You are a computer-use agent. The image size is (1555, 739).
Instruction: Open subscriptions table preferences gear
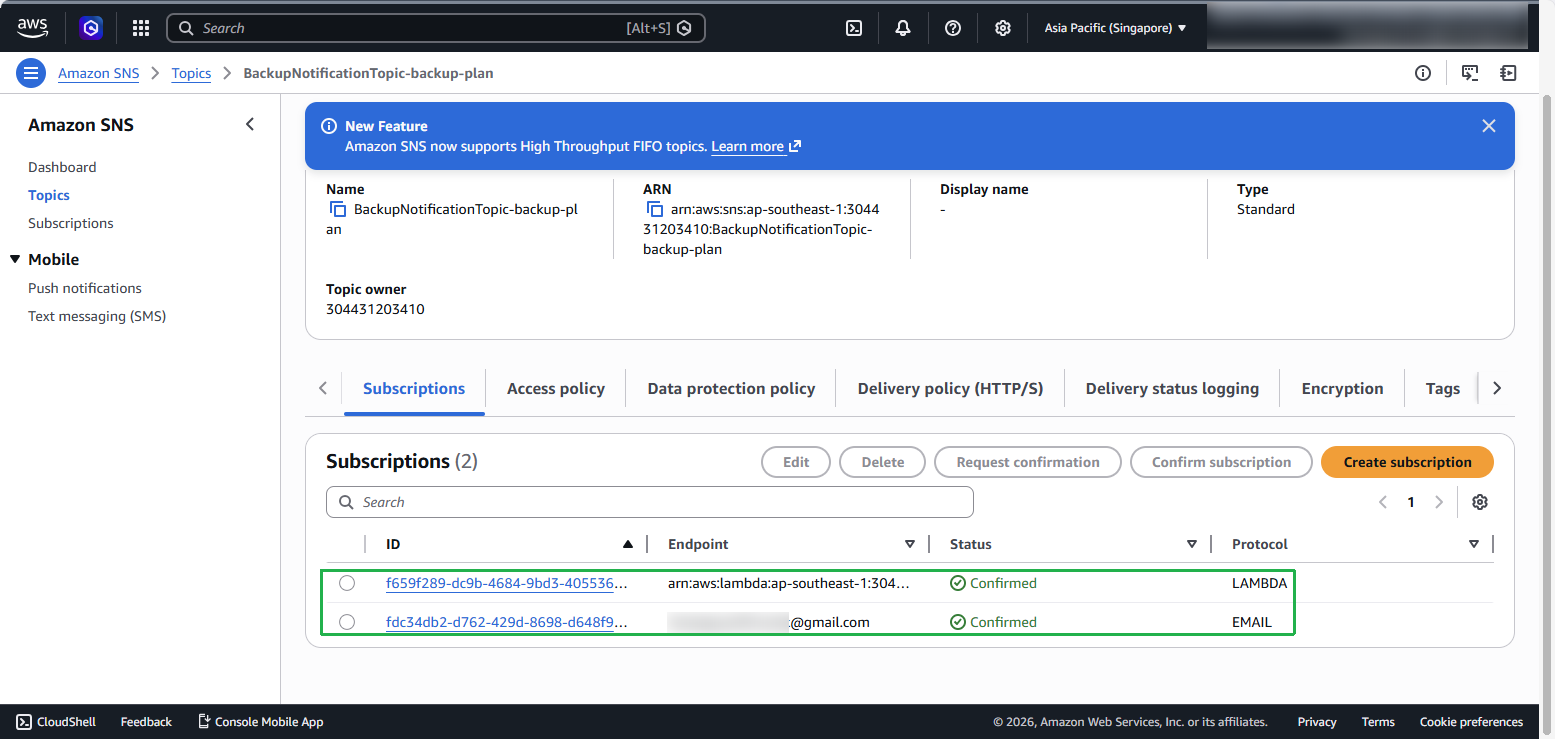click(1480, 502)
